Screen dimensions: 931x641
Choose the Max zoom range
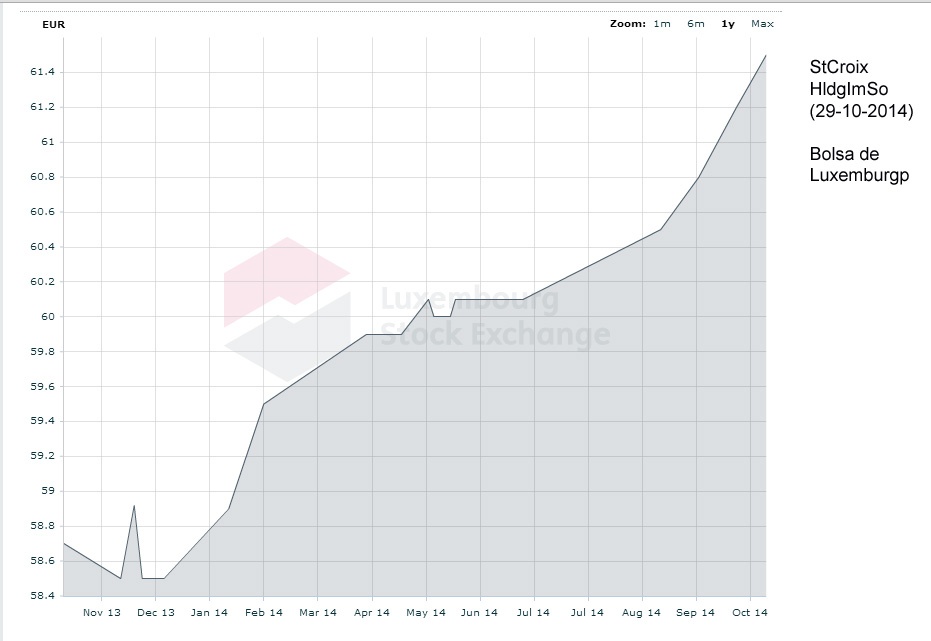(762, 23)
